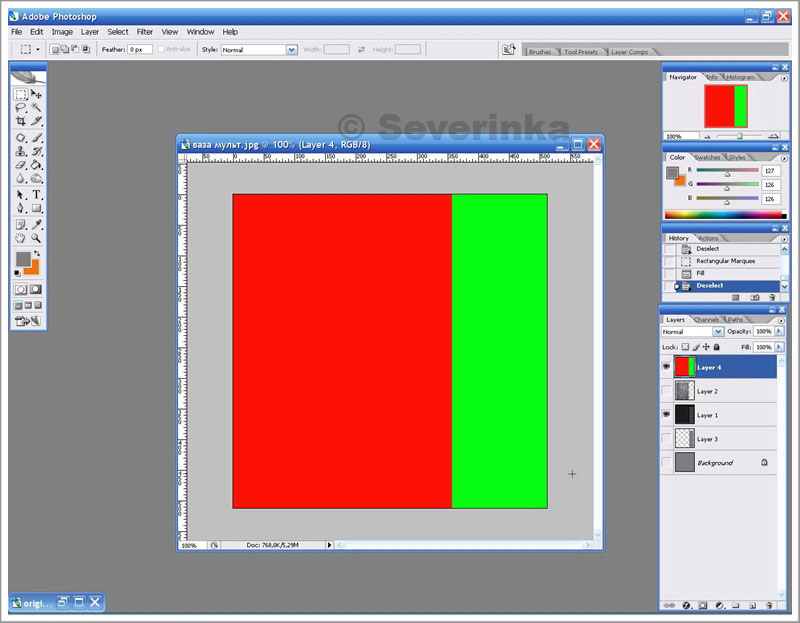
Task: Expand the layer Opacity slider arrow
Action: click(777, 331)
